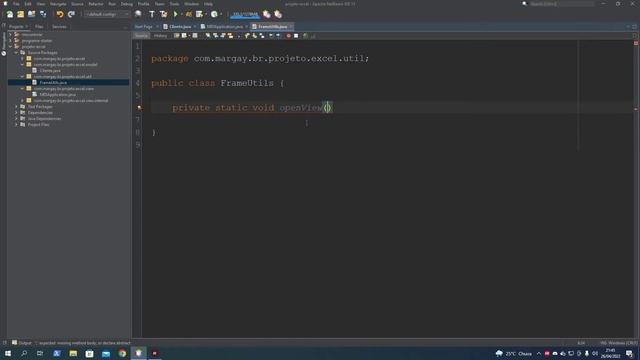The width and height of the screenshot is (640, 360).
Task: Expand the Project Files node
Action: [16, 124]
